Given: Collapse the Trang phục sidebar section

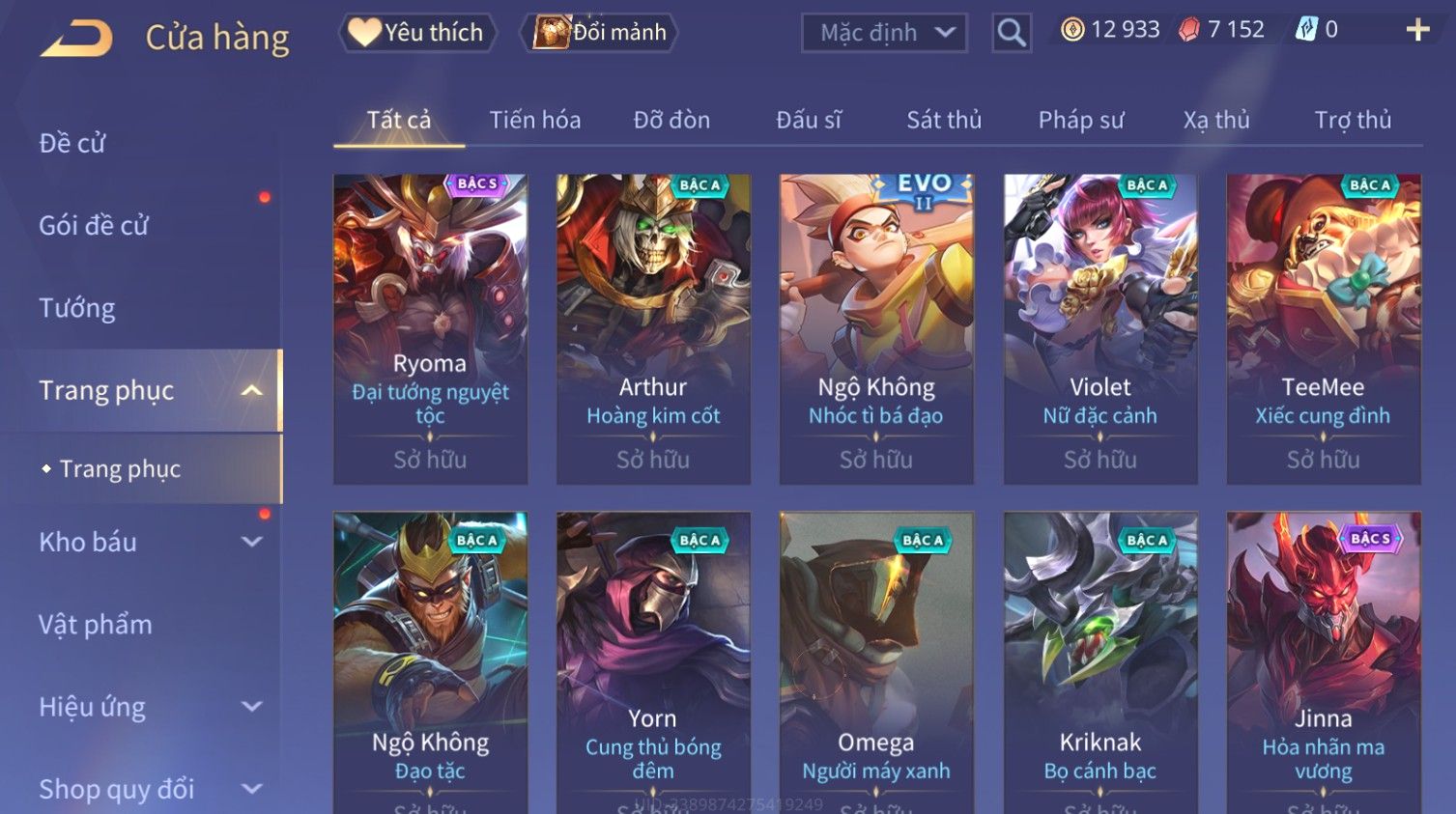Looking at the screenshot, I should point(251,391).
